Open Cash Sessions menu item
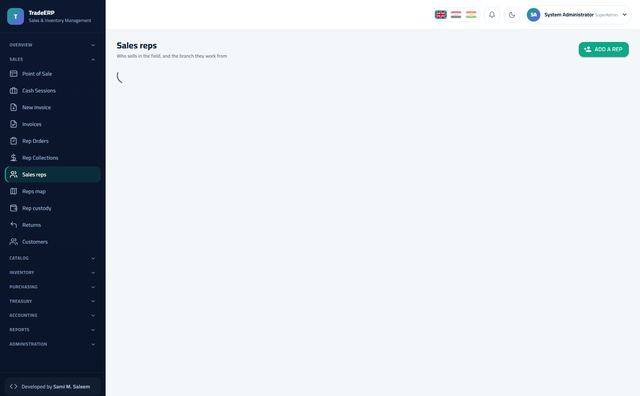The height and width of the screenshot is (396, 640). pos(53,90)
